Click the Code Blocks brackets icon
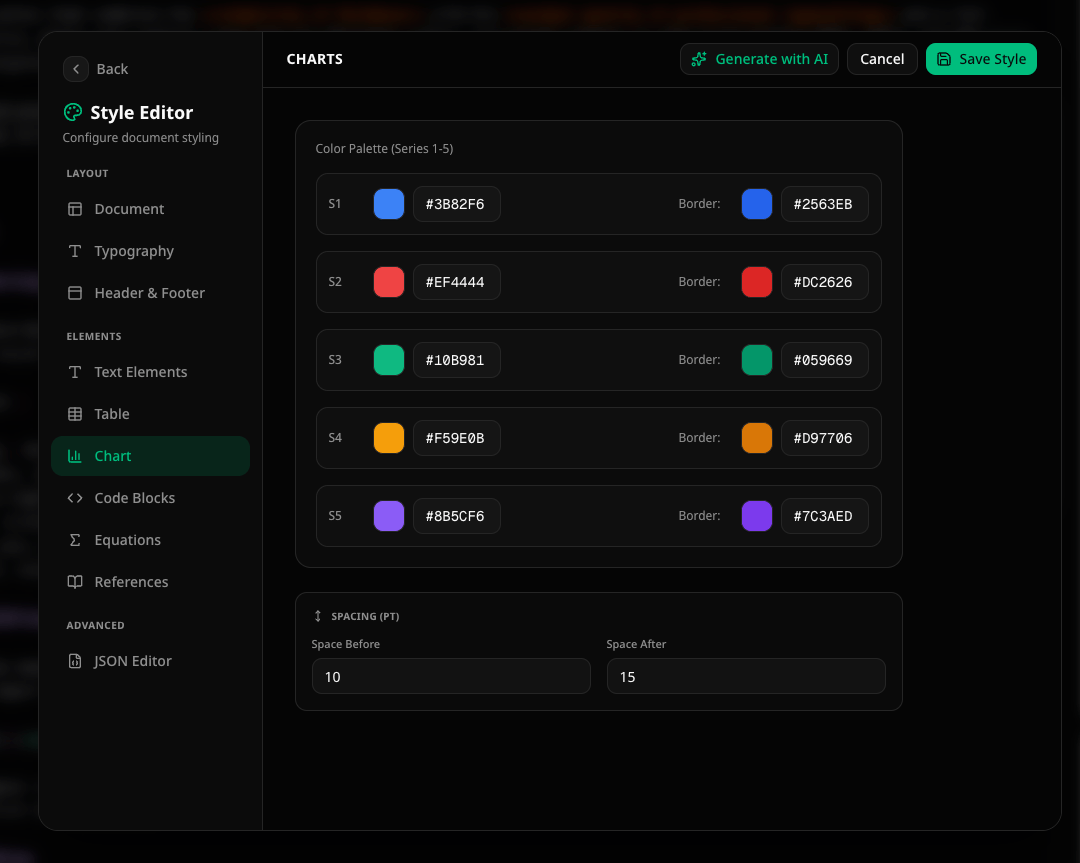Image resolution: width=1080 pixels, height=863 pixels. tap(75, 499)
